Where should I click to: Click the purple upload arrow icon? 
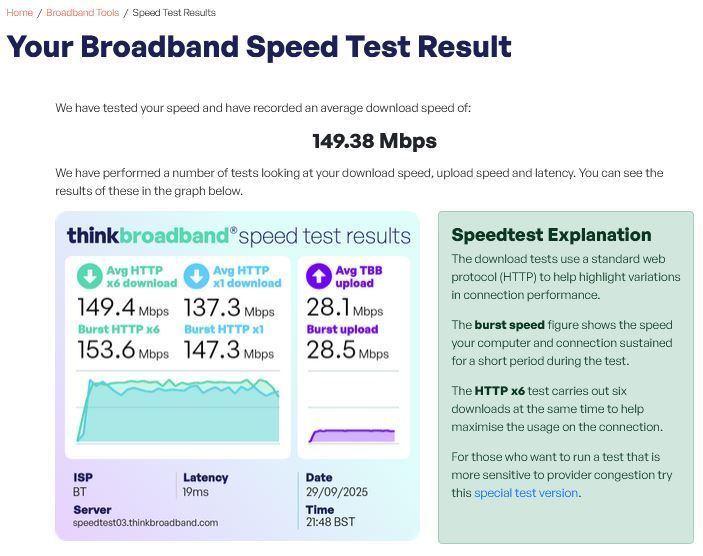click(319, 276)
